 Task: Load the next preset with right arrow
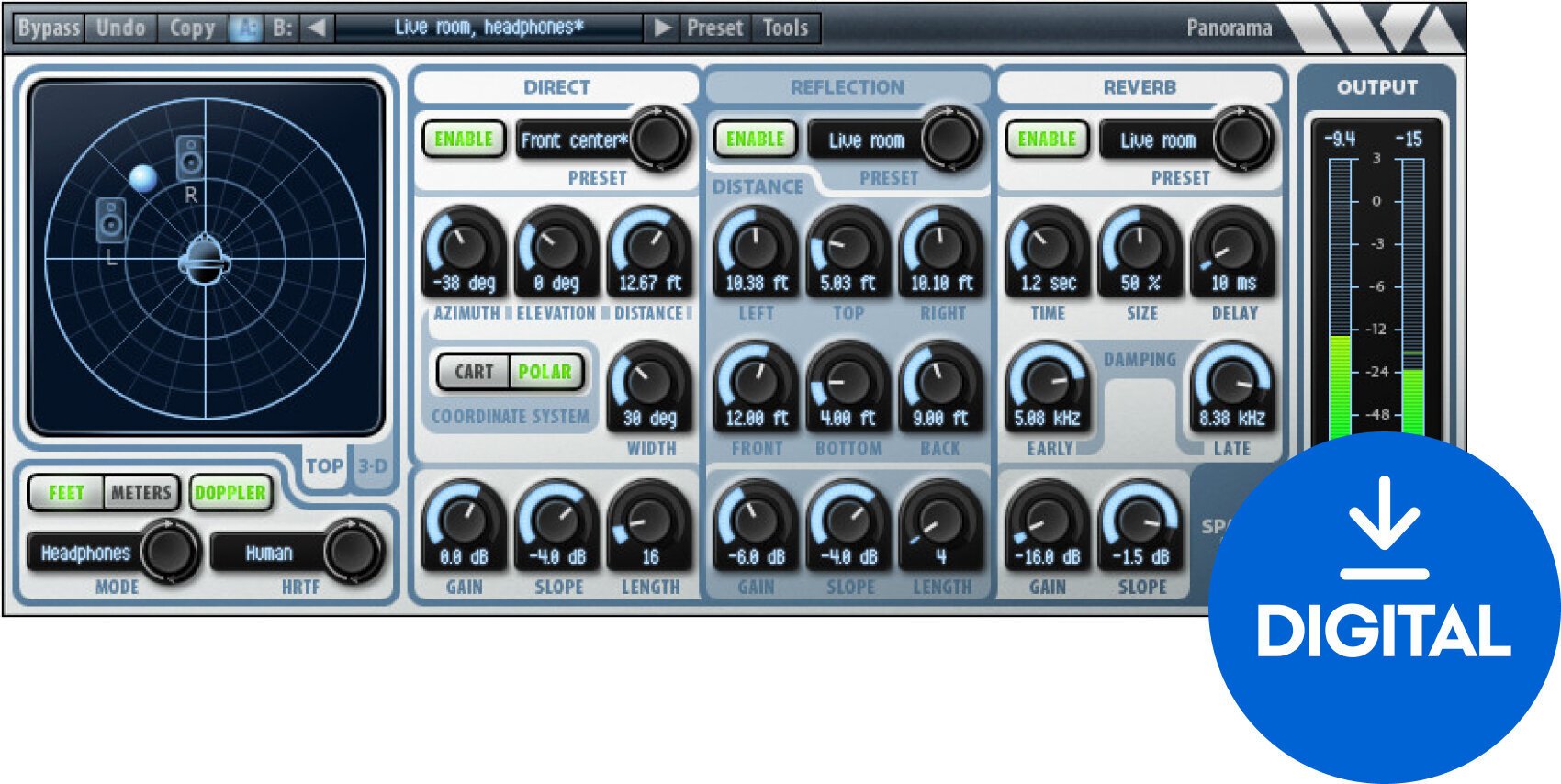point(662,28)
